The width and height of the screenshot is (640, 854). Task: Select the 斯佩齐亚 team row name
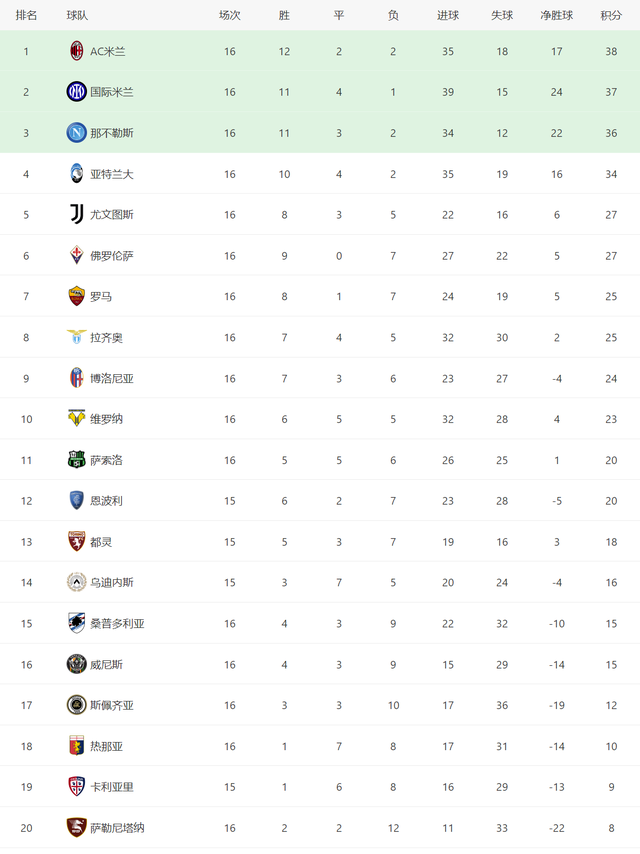coord(111,705)
